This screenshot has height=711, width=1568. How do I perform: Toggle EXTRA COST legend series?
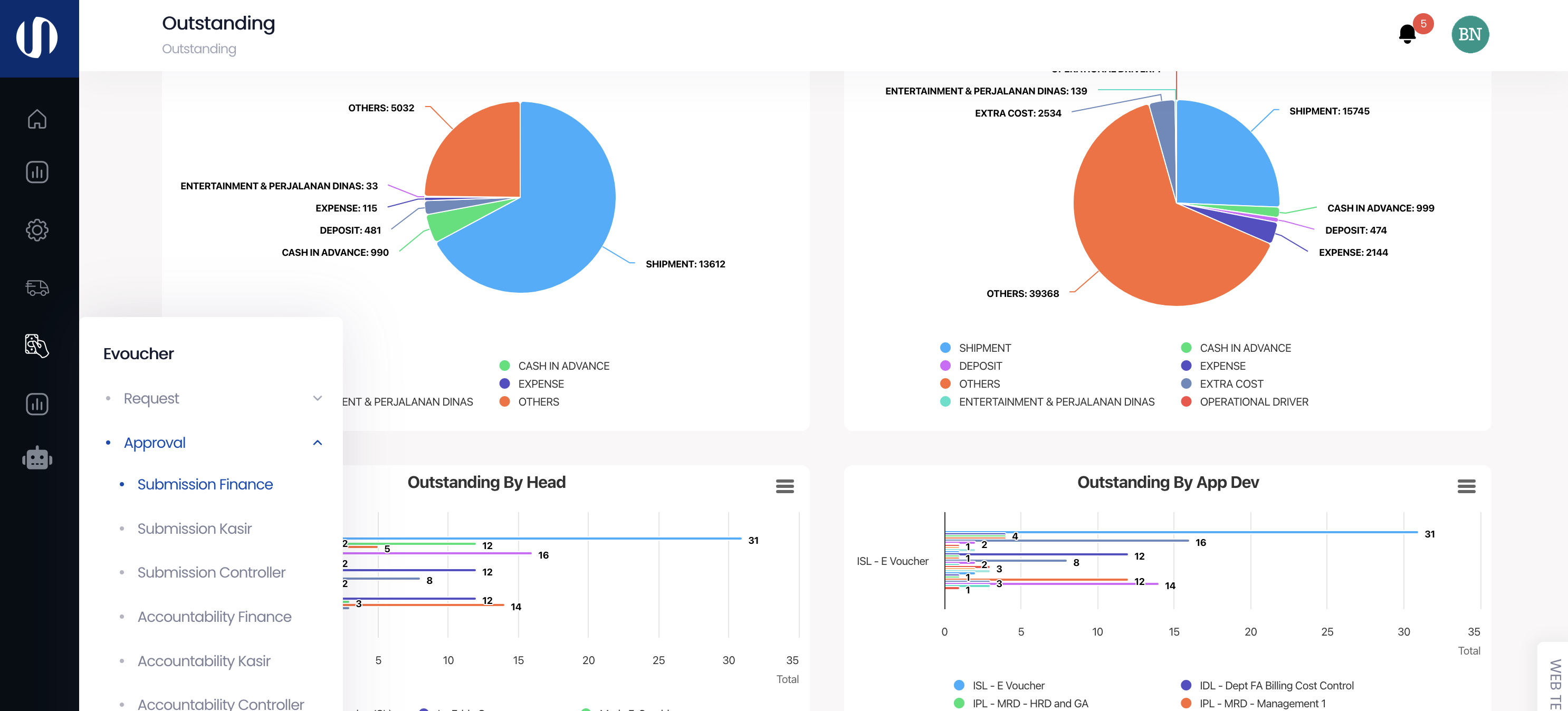point(1231,384)
